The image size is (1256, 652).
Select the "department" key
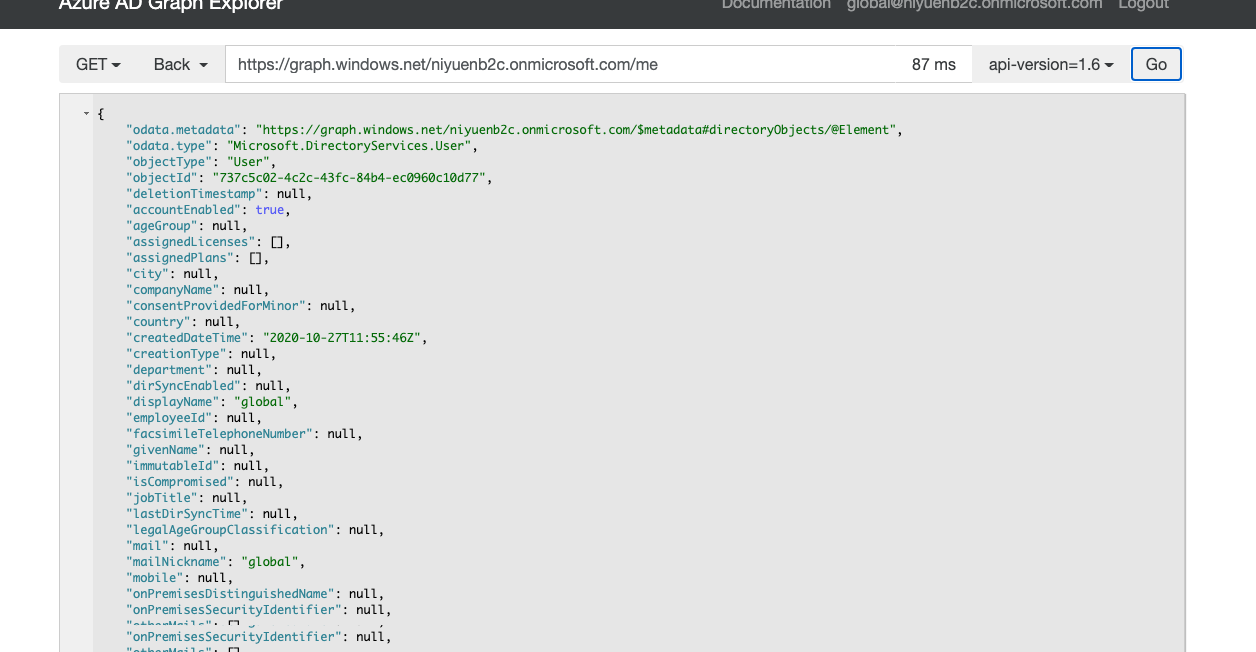(x=170, y=370)
